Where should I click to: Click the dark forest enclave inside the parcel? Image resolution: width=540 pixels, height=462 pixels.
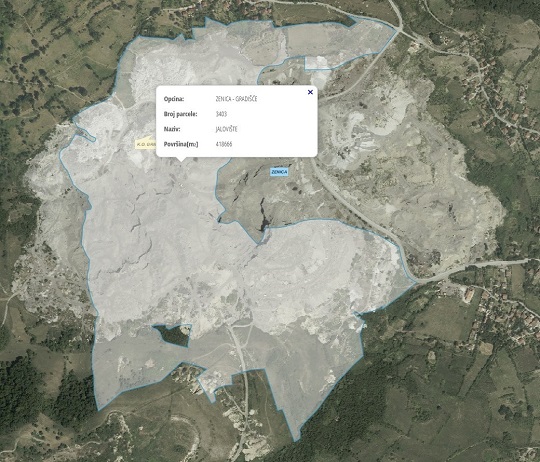coord(173,335)
